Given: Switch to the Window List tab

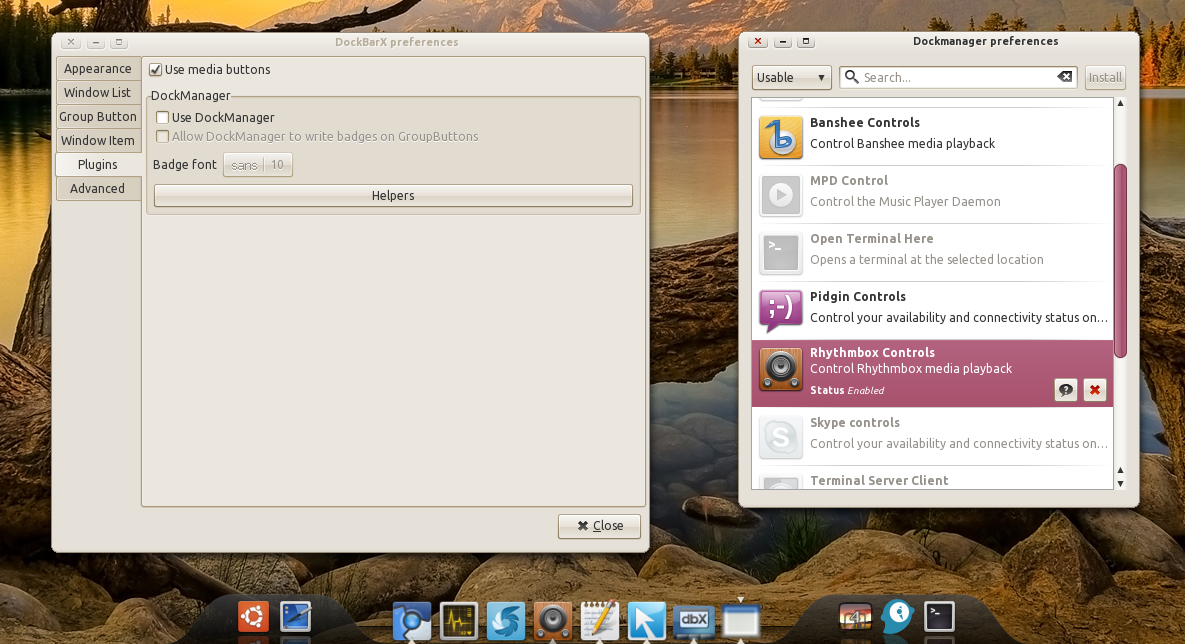Looking at the screenshot, I should pos(97,92).
